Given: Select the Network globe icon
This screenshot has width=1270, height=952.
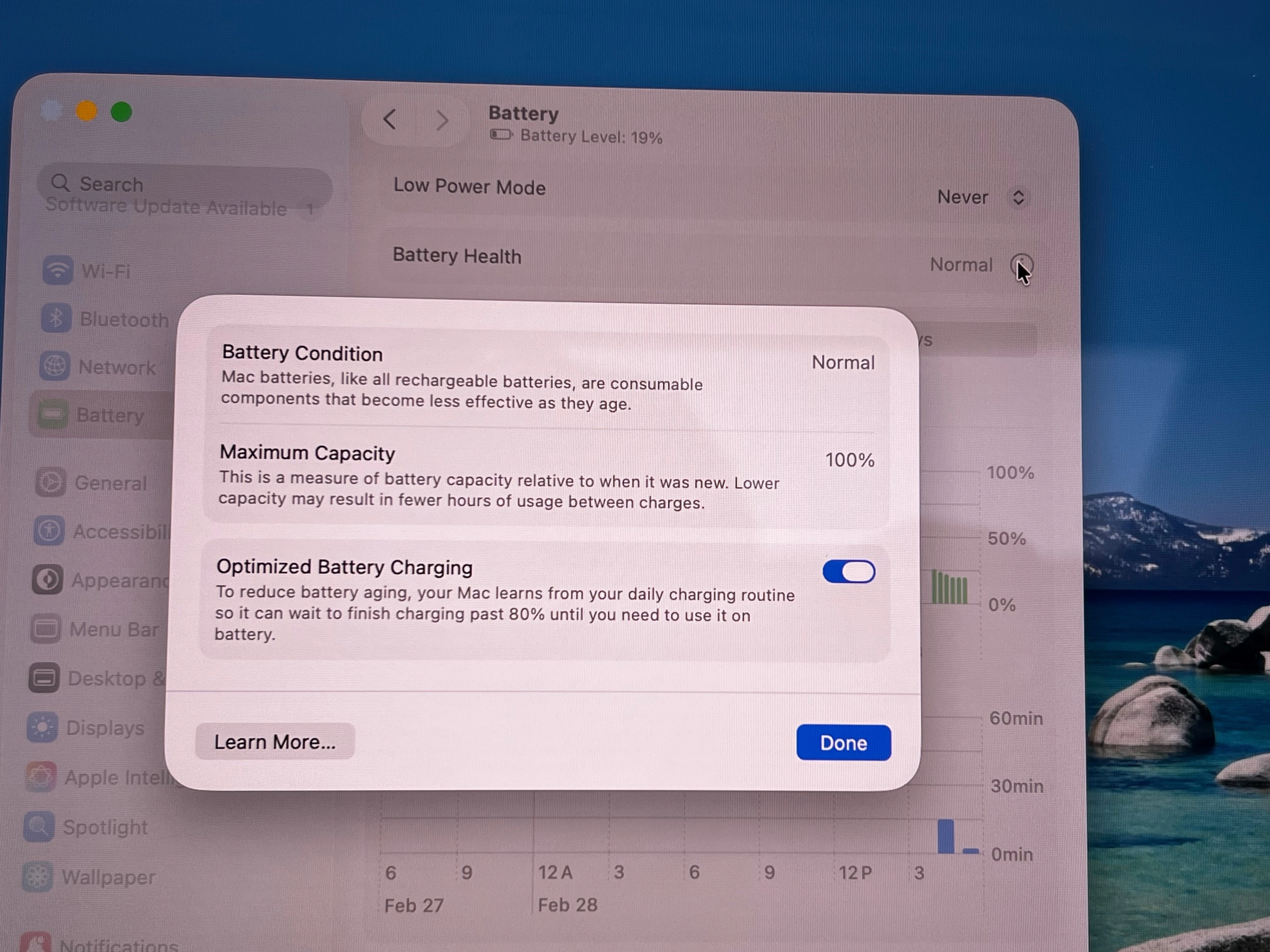Looking at the screenshot, I should pyautogui.click(x=55, y=366).
